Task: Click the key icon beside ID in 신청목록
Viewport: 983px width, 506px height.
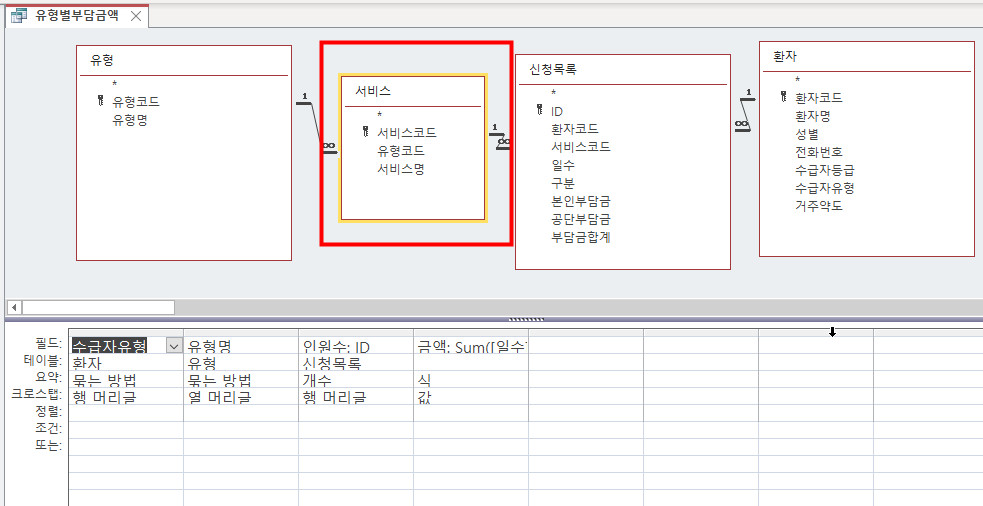Action: [540, 111]
